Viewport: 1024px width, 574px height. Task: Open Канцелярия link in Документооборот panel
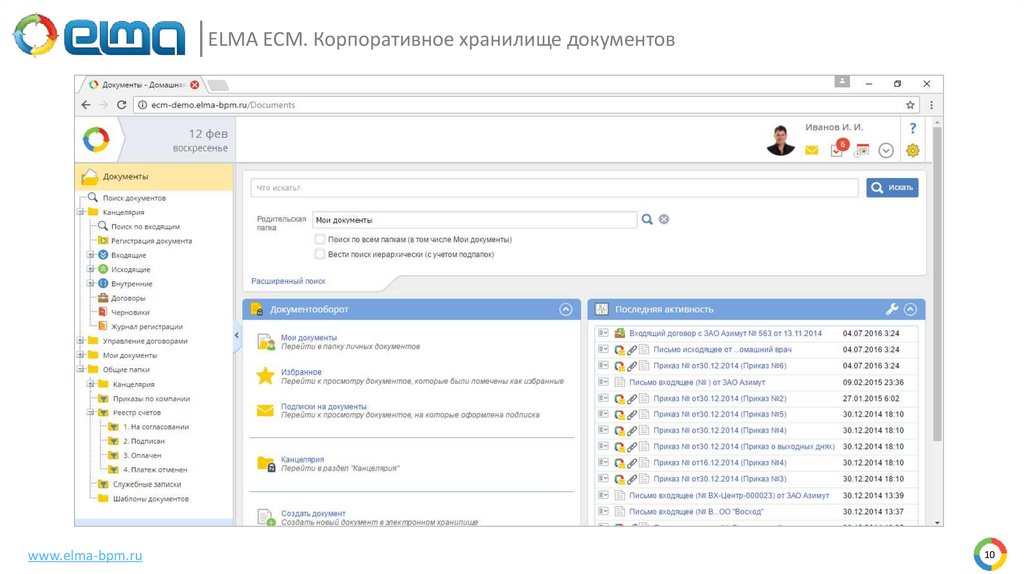pyautogui.click(x=302, y=459)
